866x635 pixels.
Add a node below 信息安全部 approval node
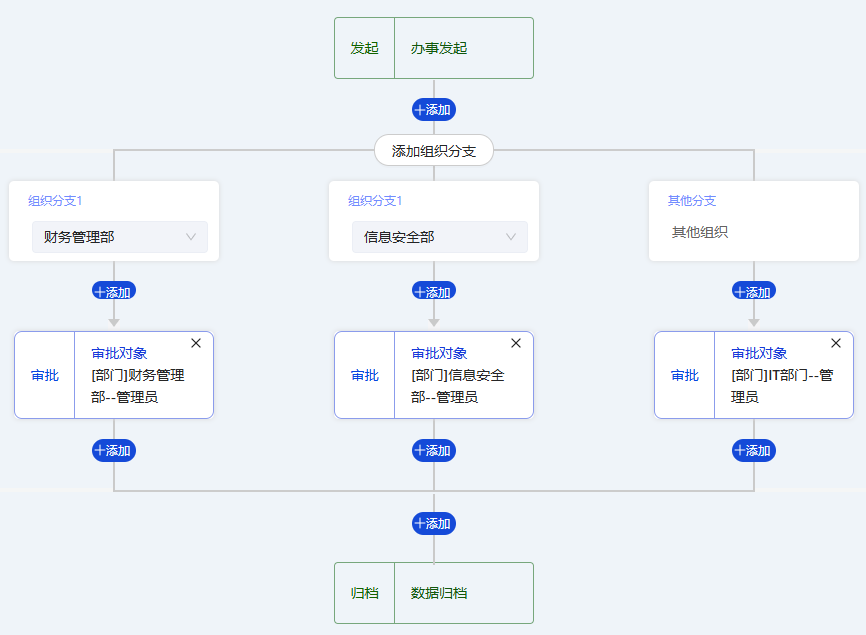434,451
